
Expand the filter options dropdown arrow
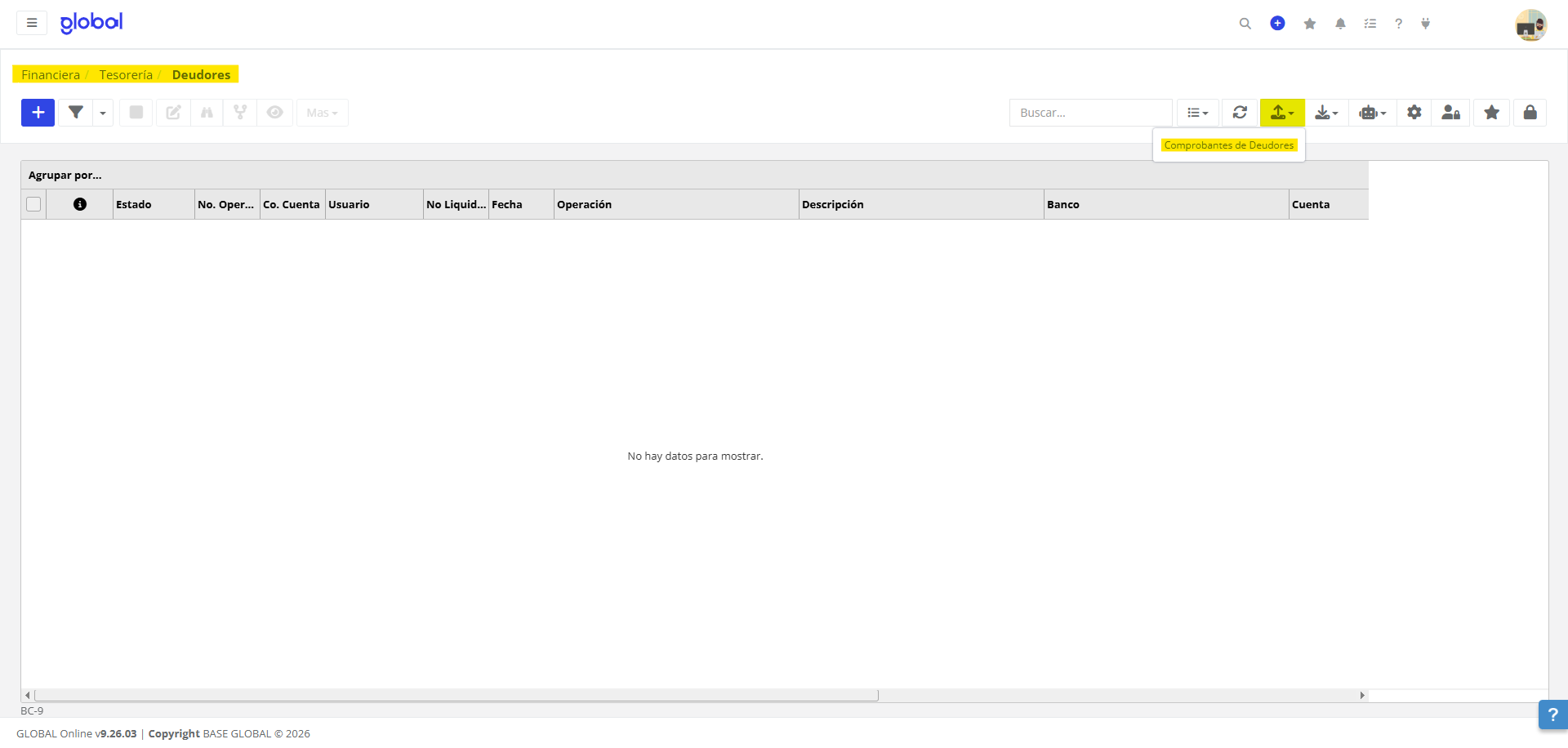tap(103, 113)
